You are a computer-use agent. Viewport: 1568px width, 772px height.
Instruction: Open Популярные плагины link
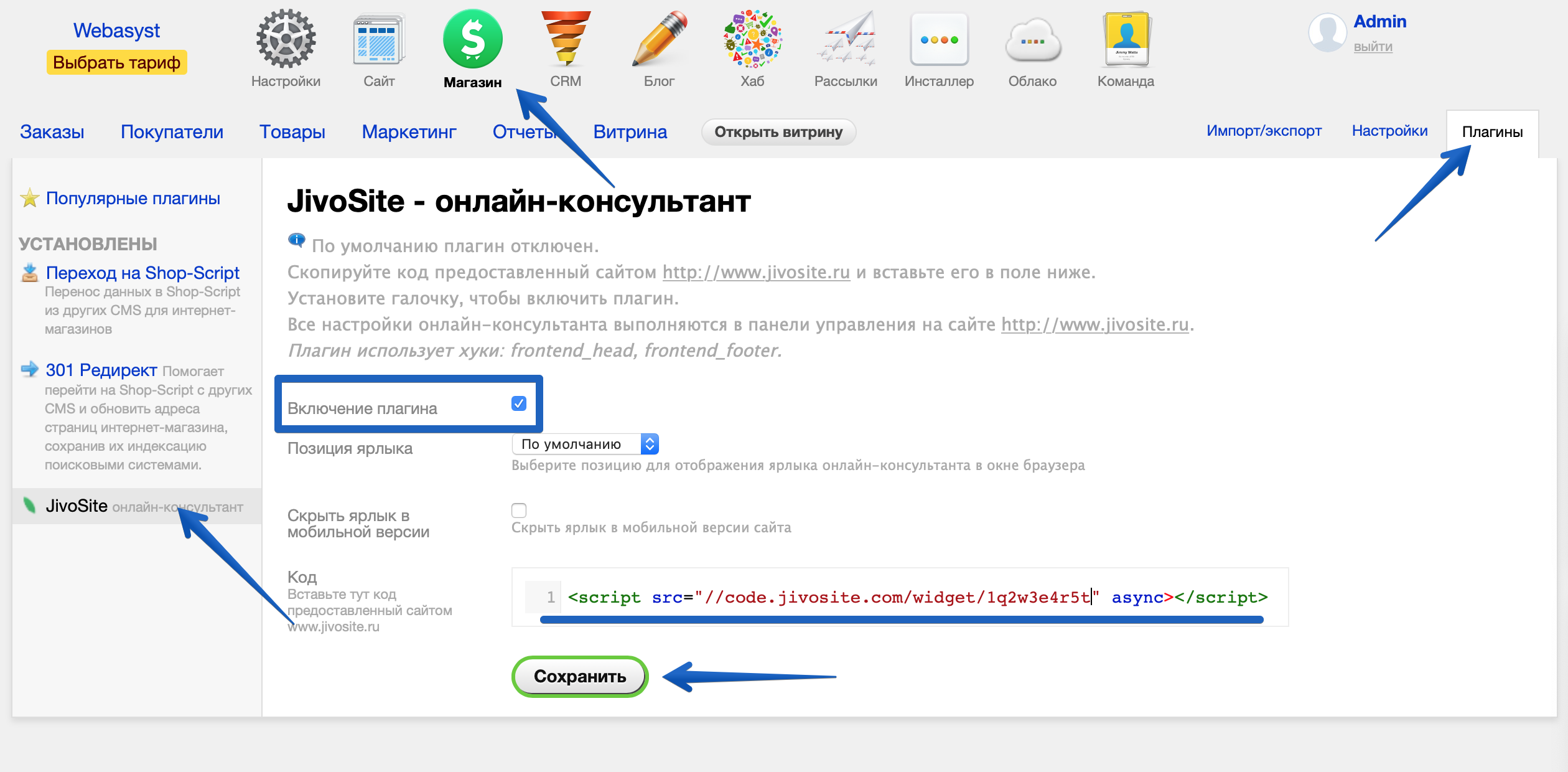click(133, 198)
